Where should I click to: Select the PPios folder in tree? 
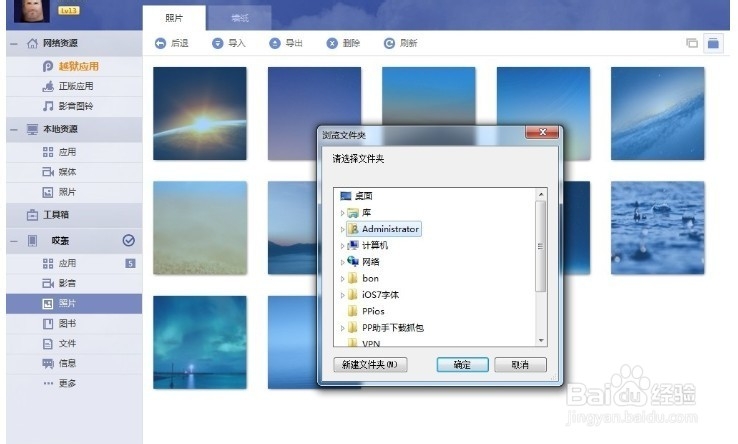[366, 311]
